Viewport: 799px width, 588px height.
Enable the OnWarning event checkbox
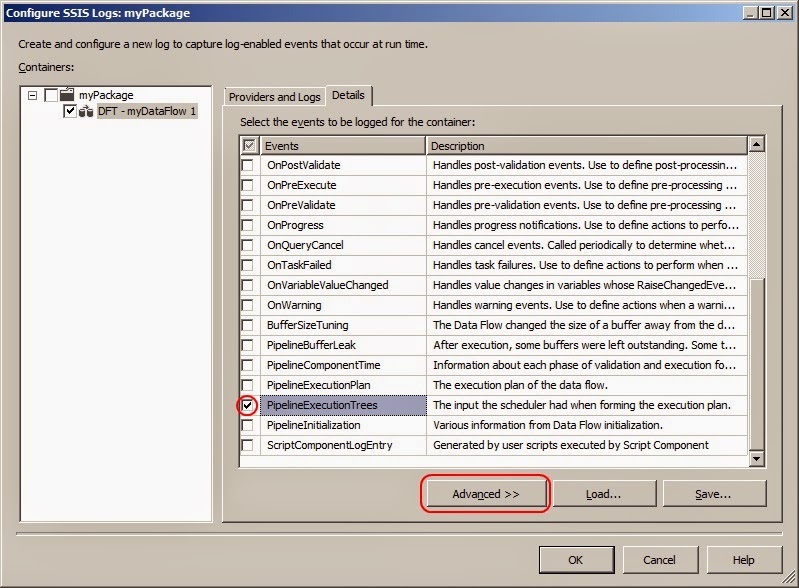pos(247,305)
